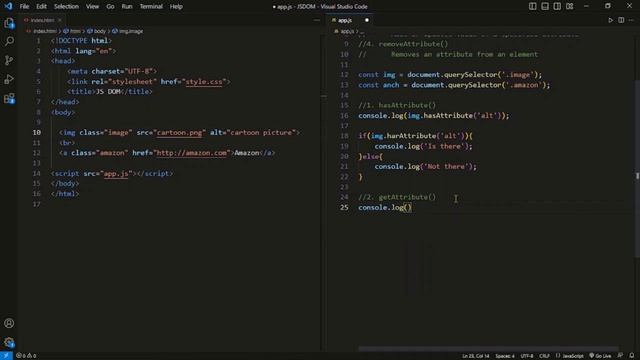Change the CRLF end of line
640x360 pixels.
544,356
